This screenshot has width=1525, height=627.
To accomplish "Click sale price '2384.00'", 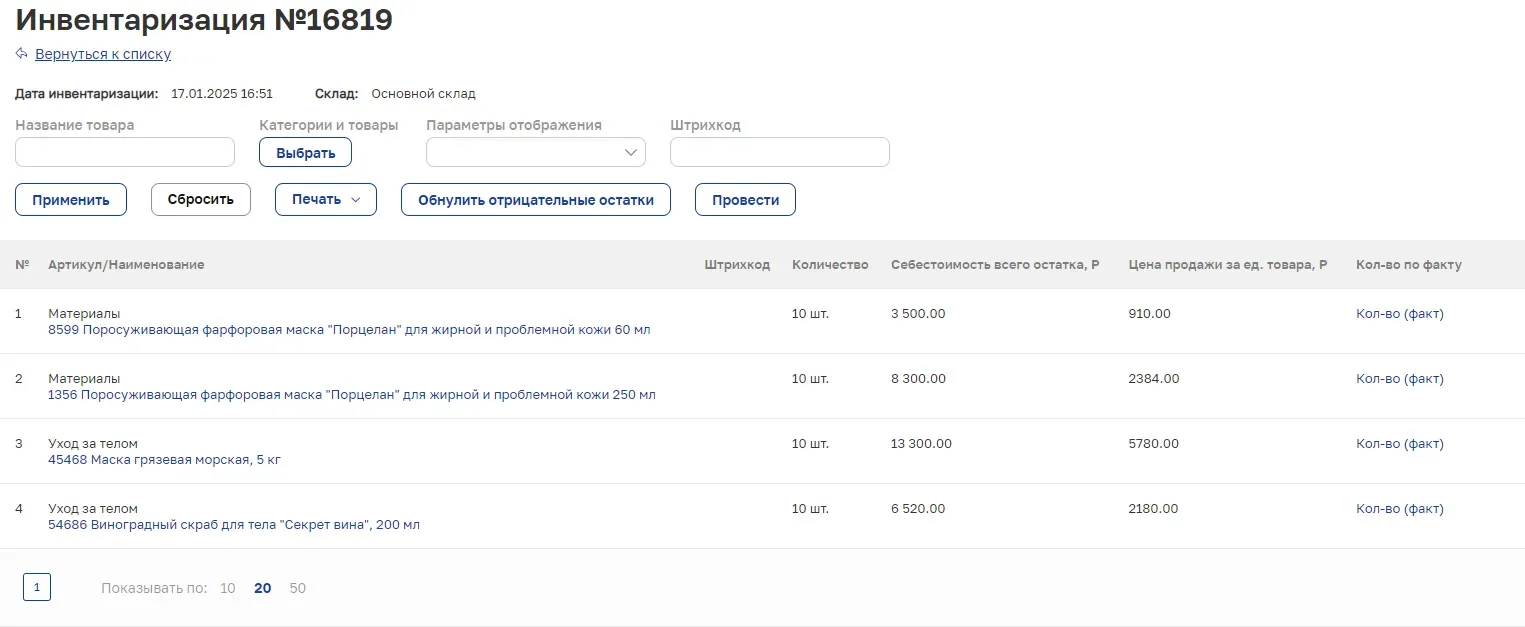I will tap(1153, 379).
